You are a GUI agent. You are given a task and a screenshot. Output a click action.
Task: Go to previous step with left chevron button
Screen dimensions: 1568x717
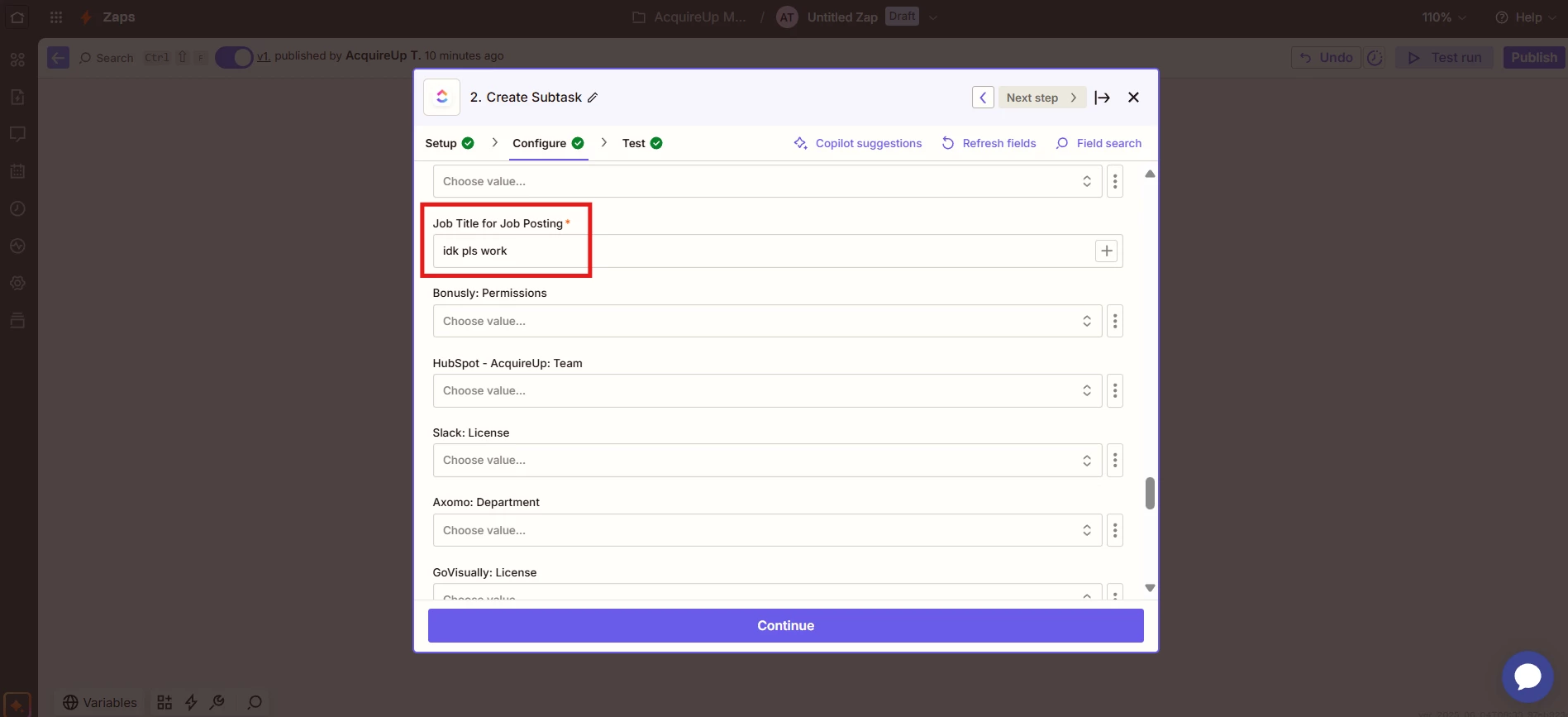(x=983, y=98)
